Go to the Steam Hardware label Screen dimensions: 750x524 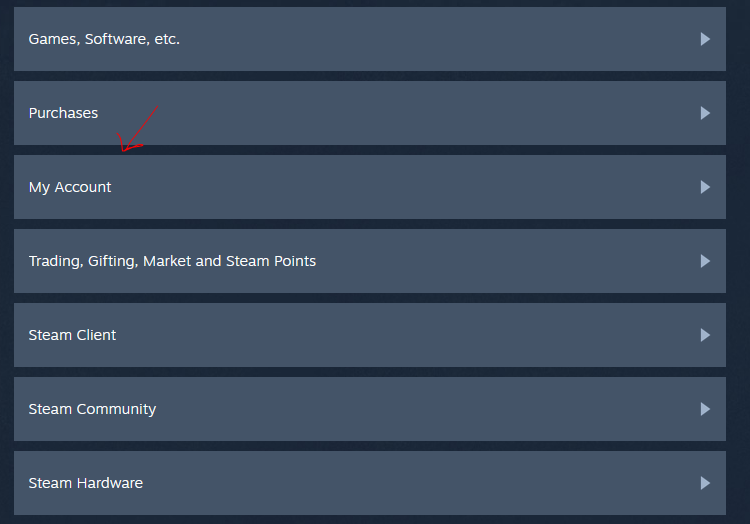tap(86, 483)
